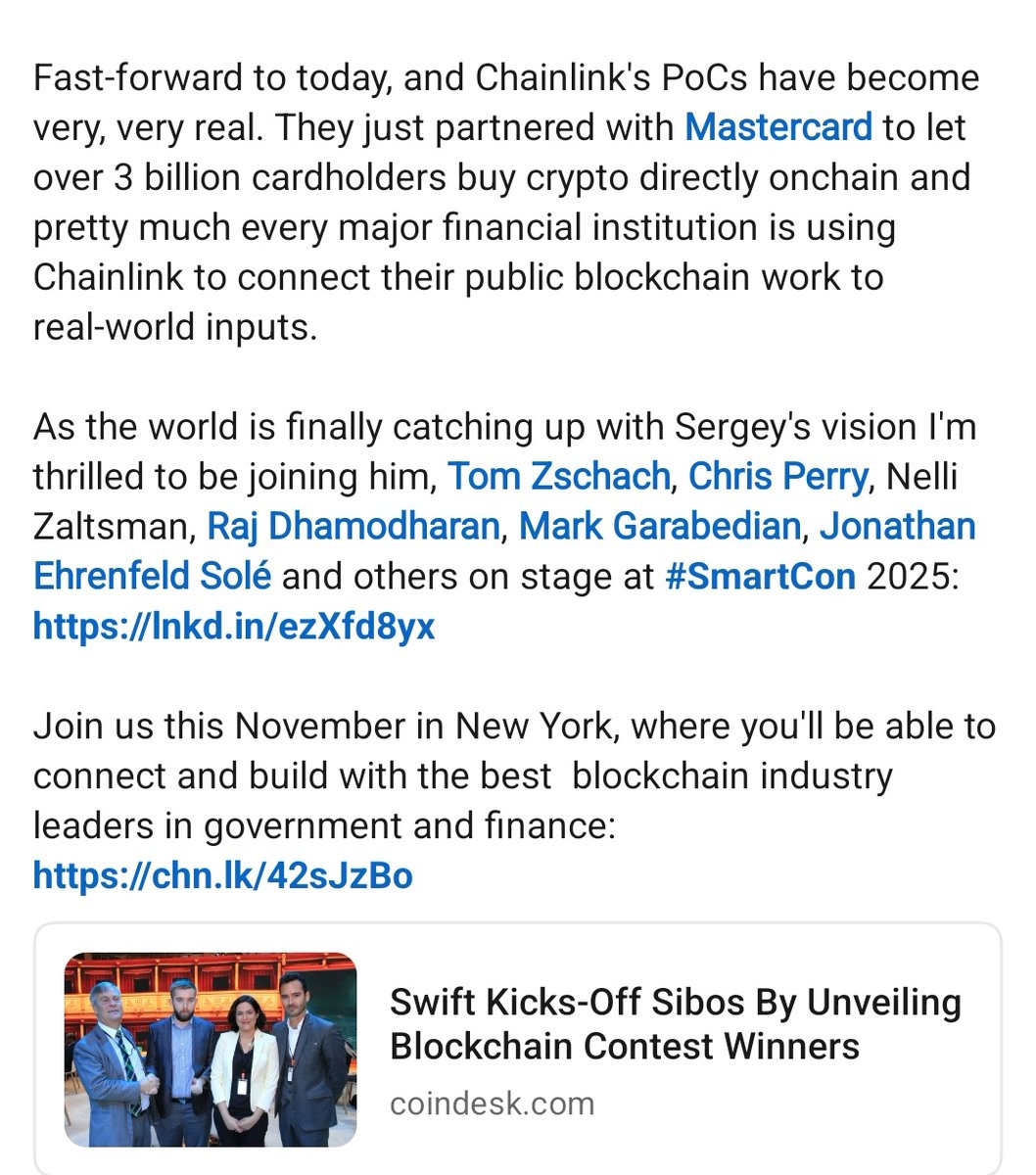Follow the lnkd.in/ezXfd8yx short link
This screenshot has height=1175, width=1036.
[234, 626]
